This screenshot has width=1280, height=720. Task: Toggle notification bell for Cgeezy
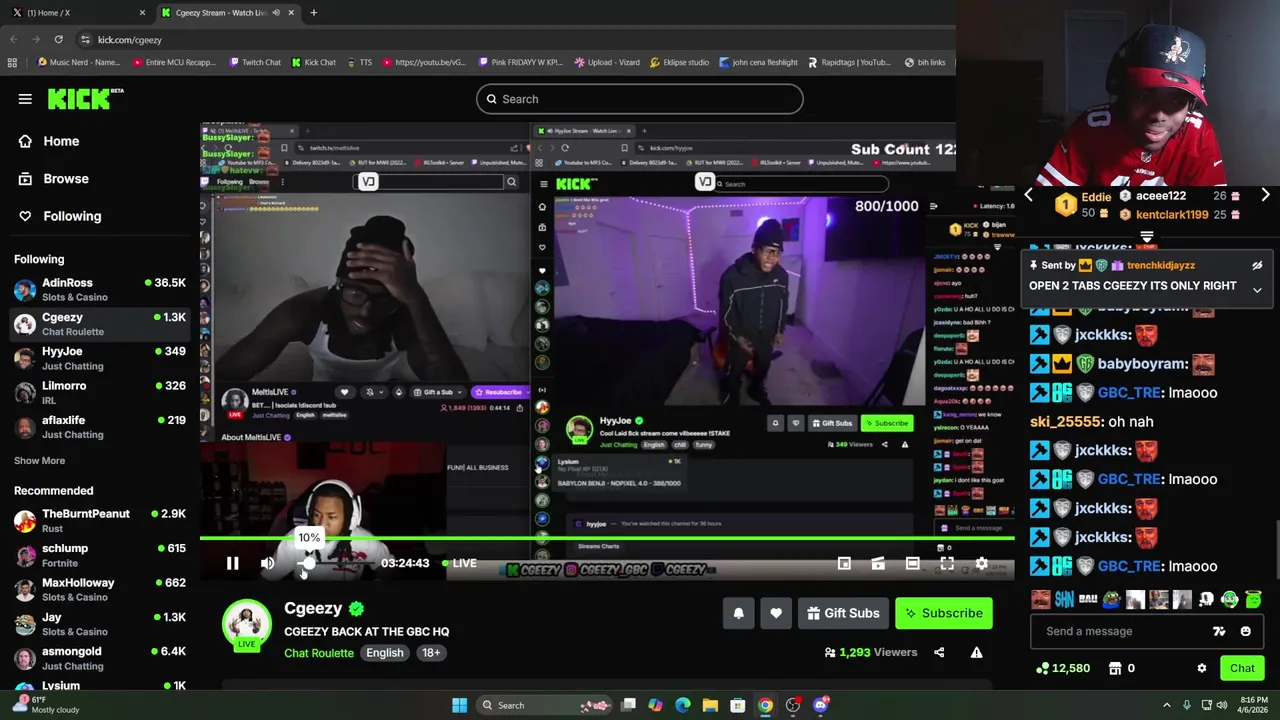[738, 613]
